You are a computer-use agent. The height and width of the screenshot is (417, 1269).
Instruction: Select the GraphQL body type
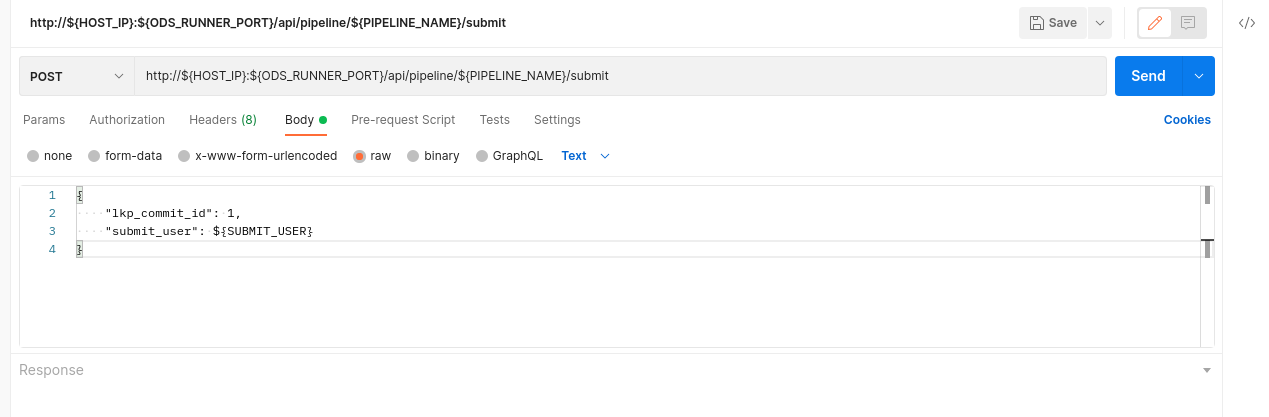[x=482, y=156]
